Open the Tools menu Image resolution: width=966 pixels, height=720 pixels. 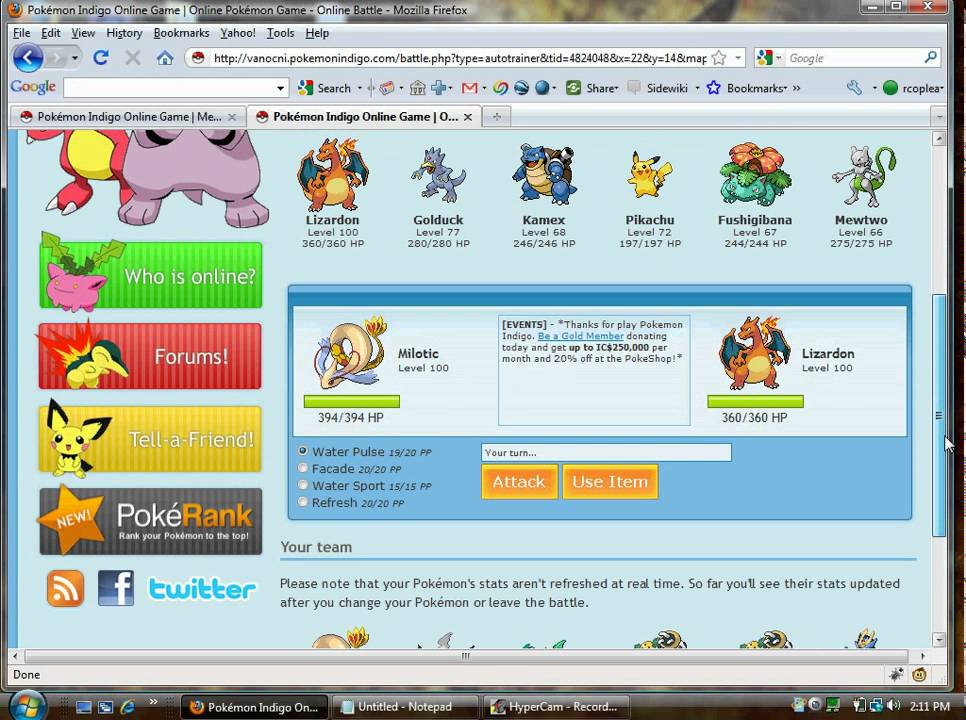[x=280, y=33]
